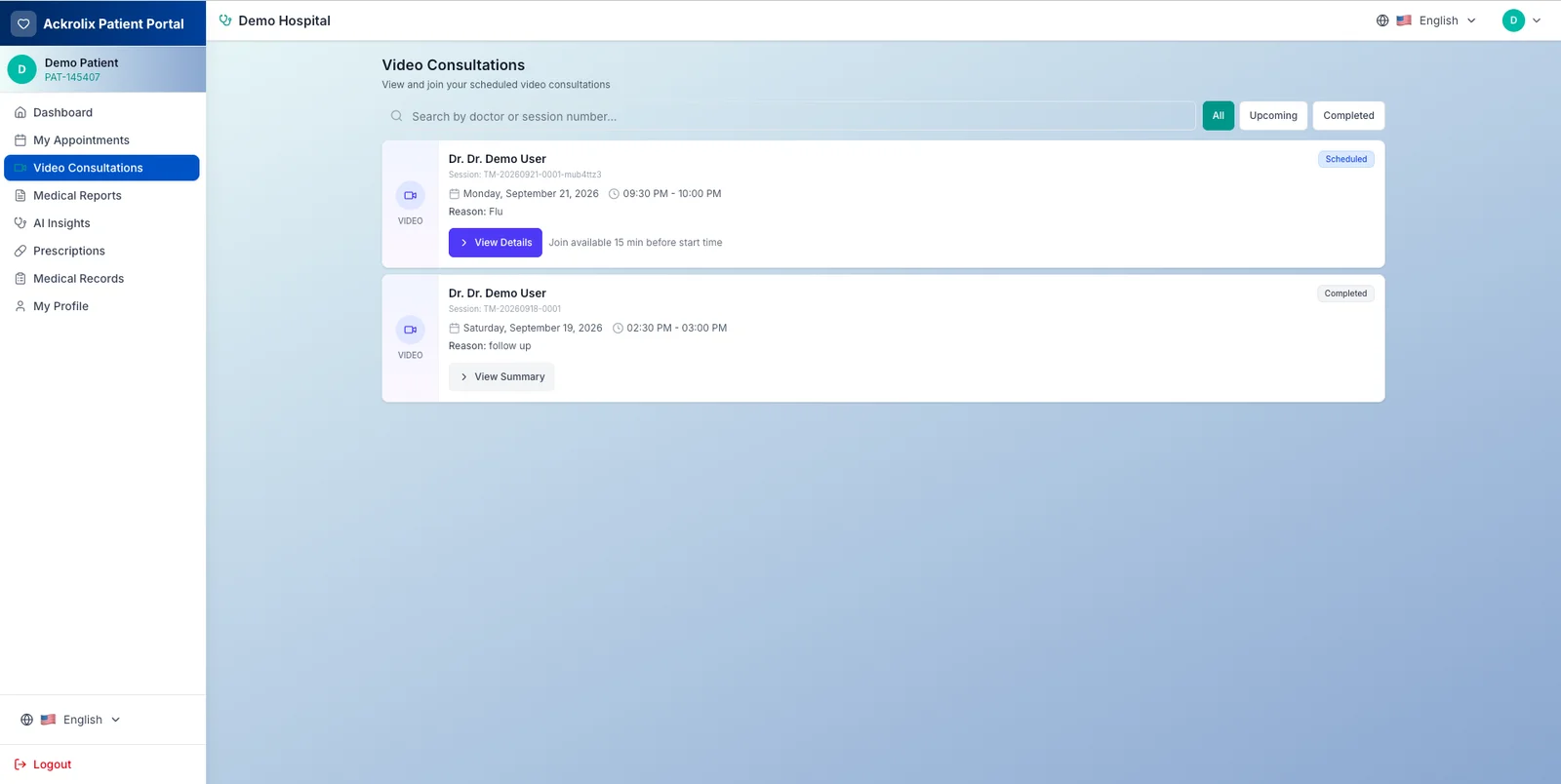Click session number TM-20260918-0001
This screenshot has height=784, width=1561.
click(x=522, y=309)
